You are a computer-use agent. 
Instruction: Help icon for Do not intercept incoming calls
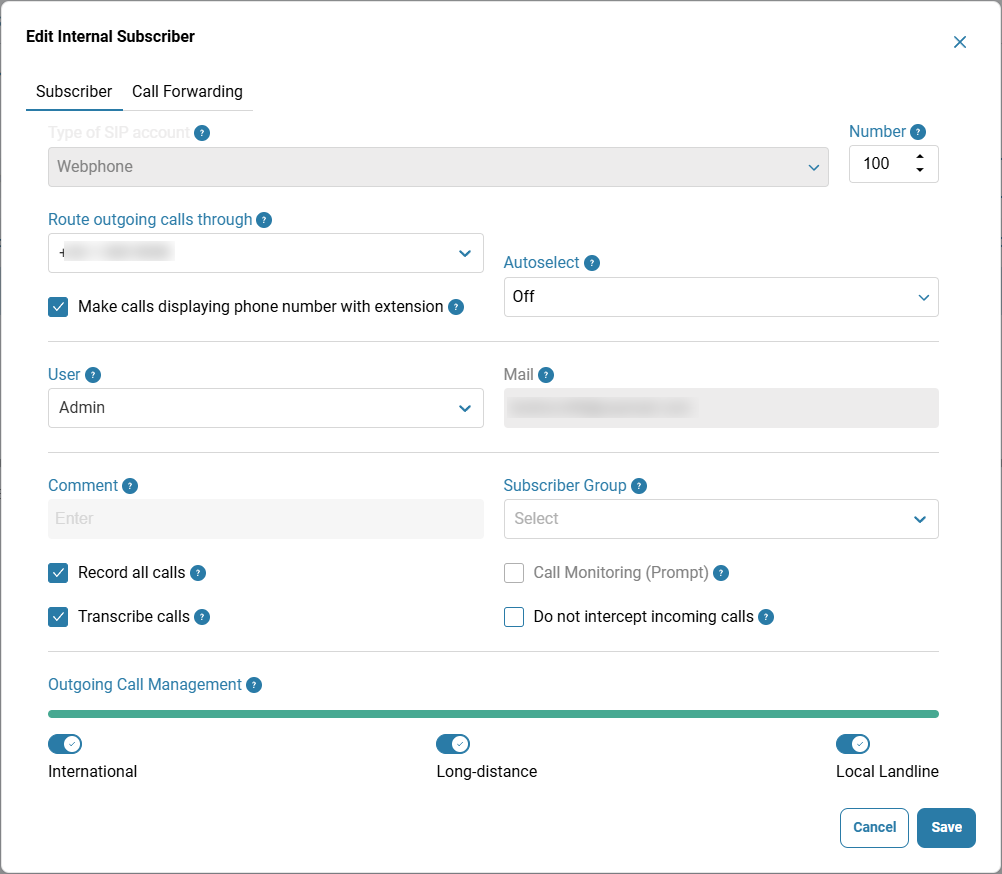coord(766,617)
